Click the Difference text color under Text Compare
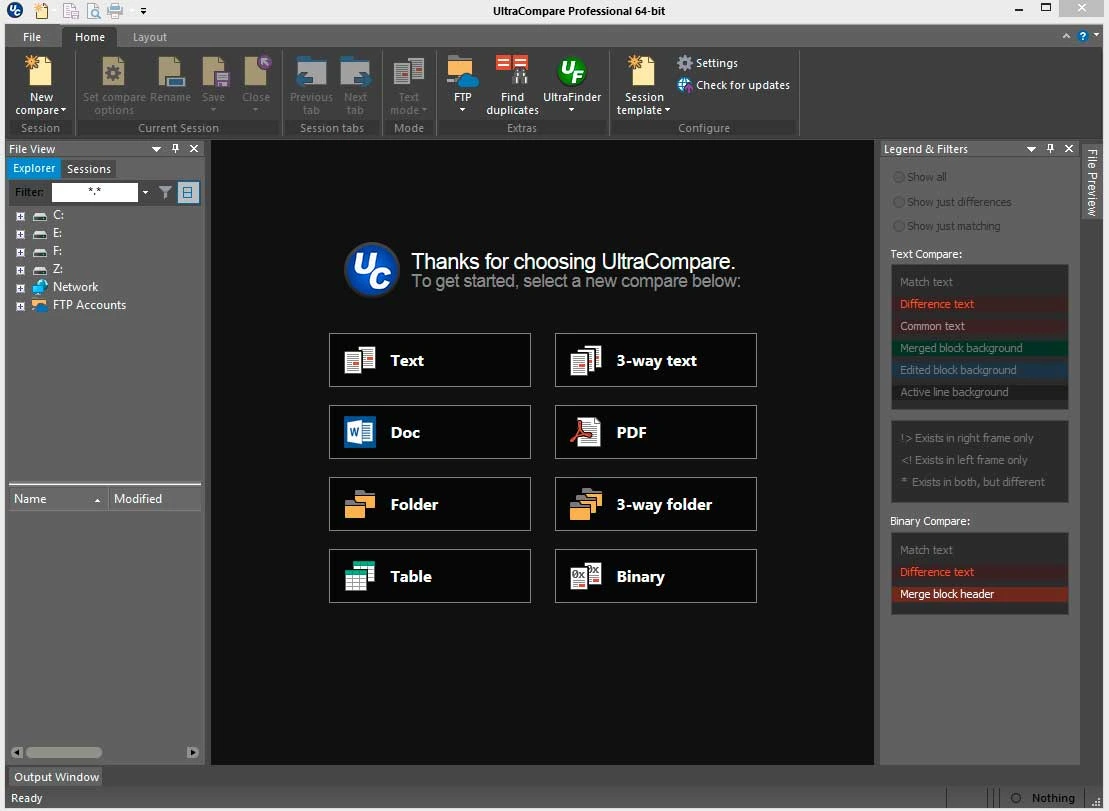 tap(980, 304)
